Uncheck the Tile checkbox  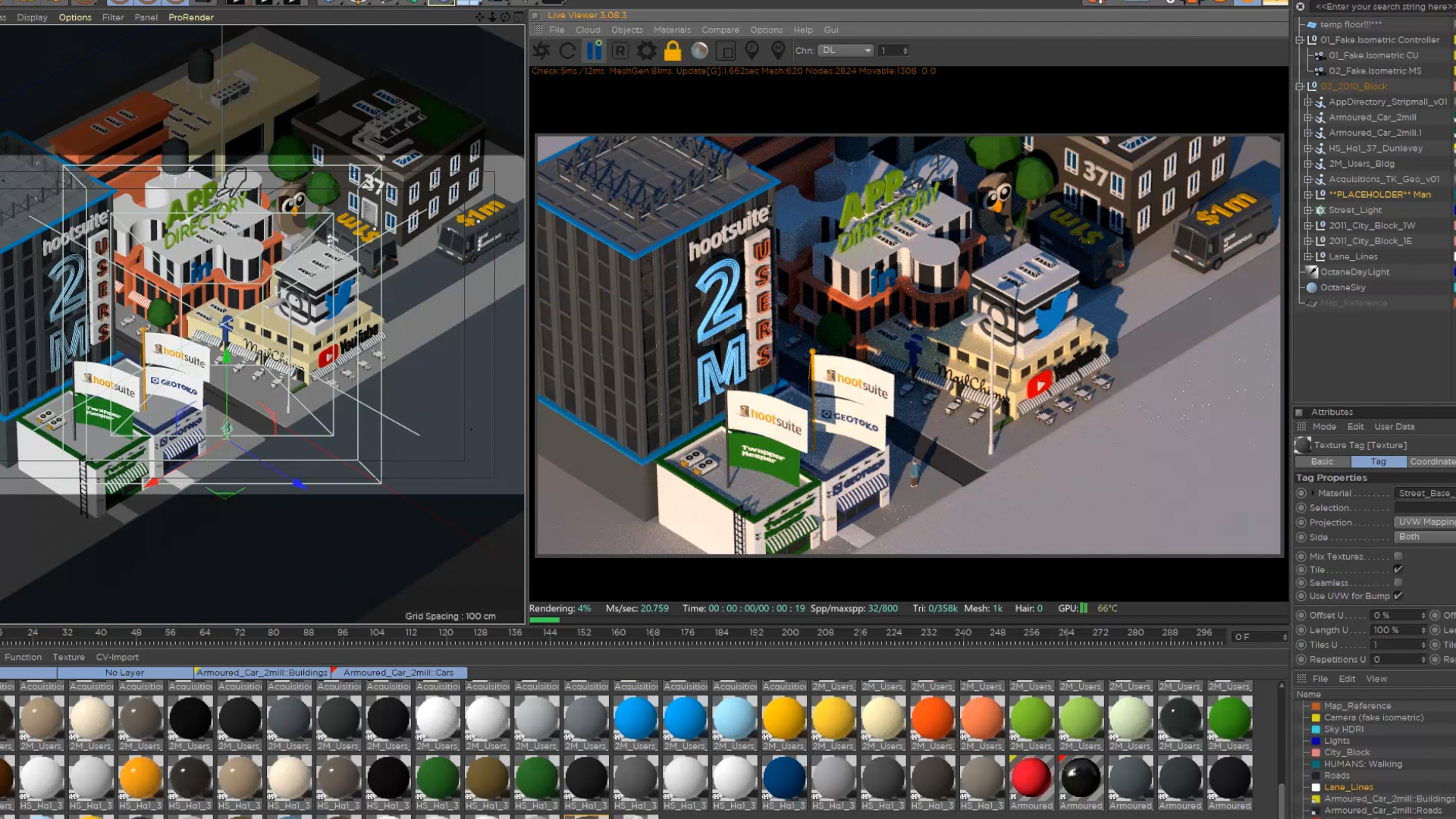(x=1398, y=570)
